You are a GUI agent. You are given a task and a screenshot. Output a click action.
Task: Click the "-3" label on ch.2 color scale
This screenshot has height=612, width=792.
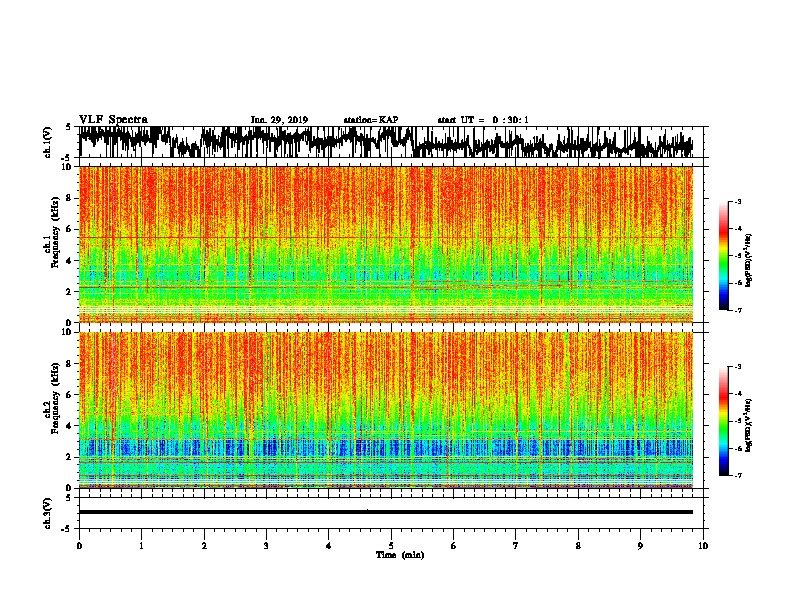(x=738, y=367)
